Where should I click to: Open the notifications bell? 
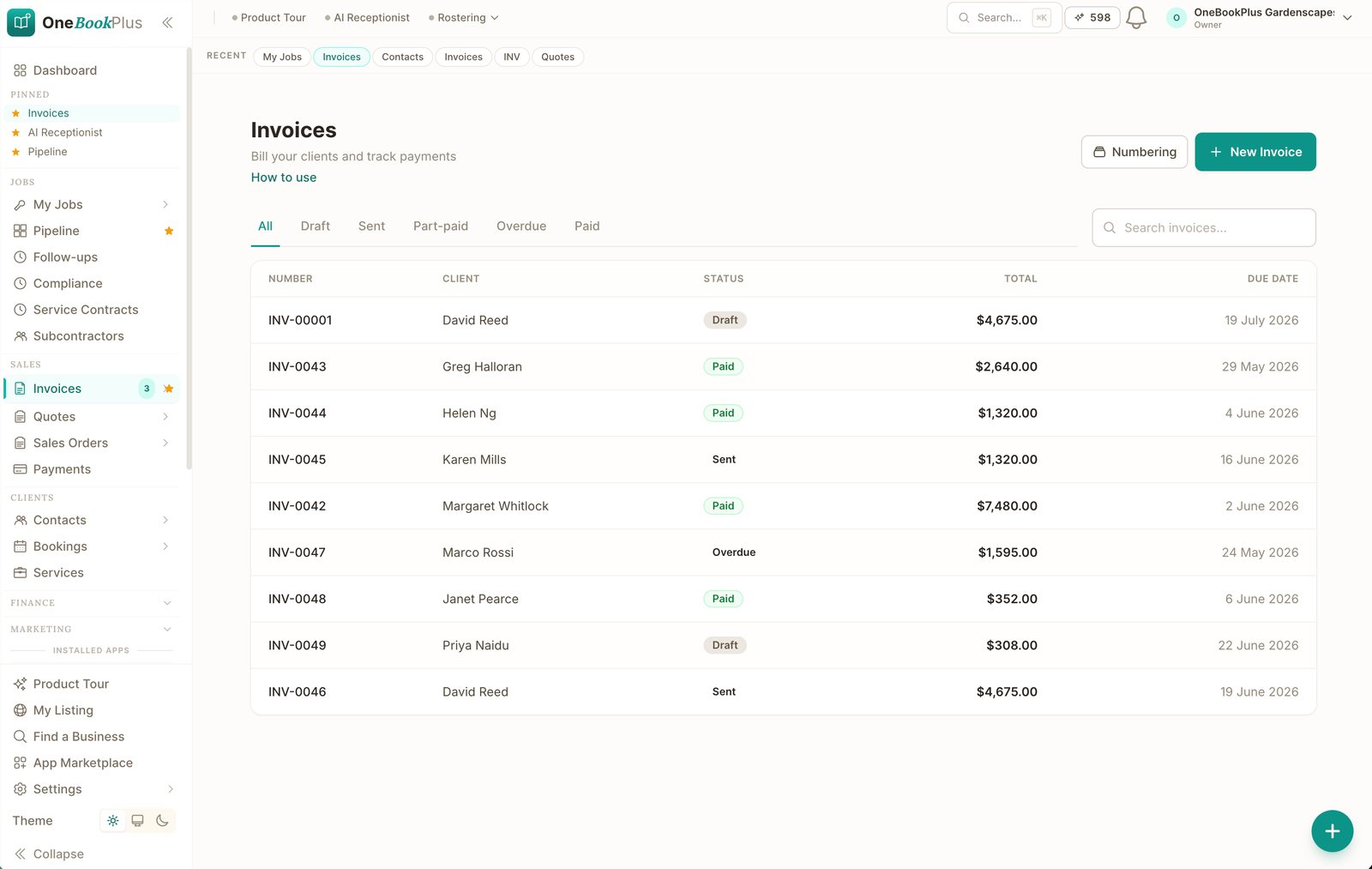pos(1136,18)
